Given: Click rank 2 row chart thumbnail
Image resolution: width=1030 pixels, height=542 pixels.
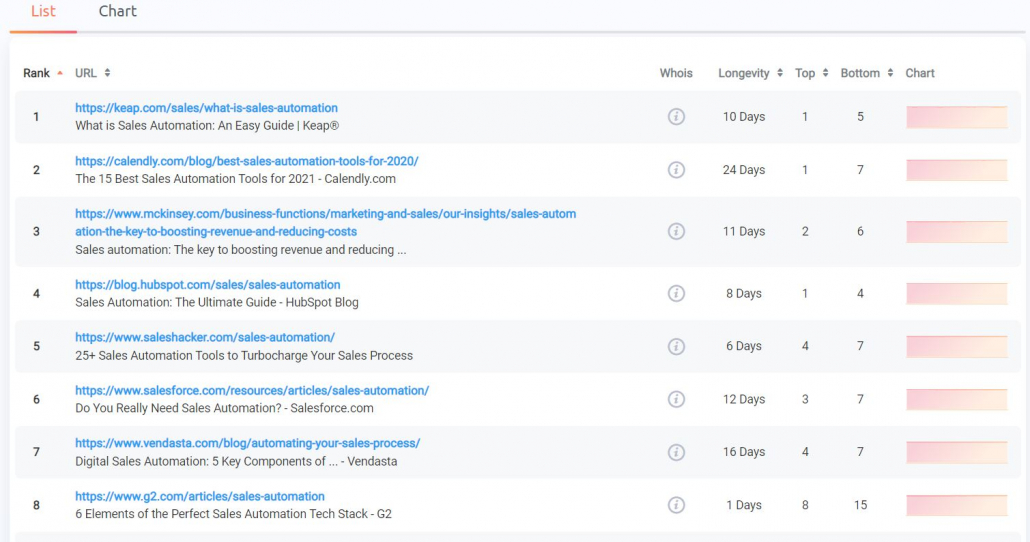Looking at the screenshot, I should coord(956,170).
